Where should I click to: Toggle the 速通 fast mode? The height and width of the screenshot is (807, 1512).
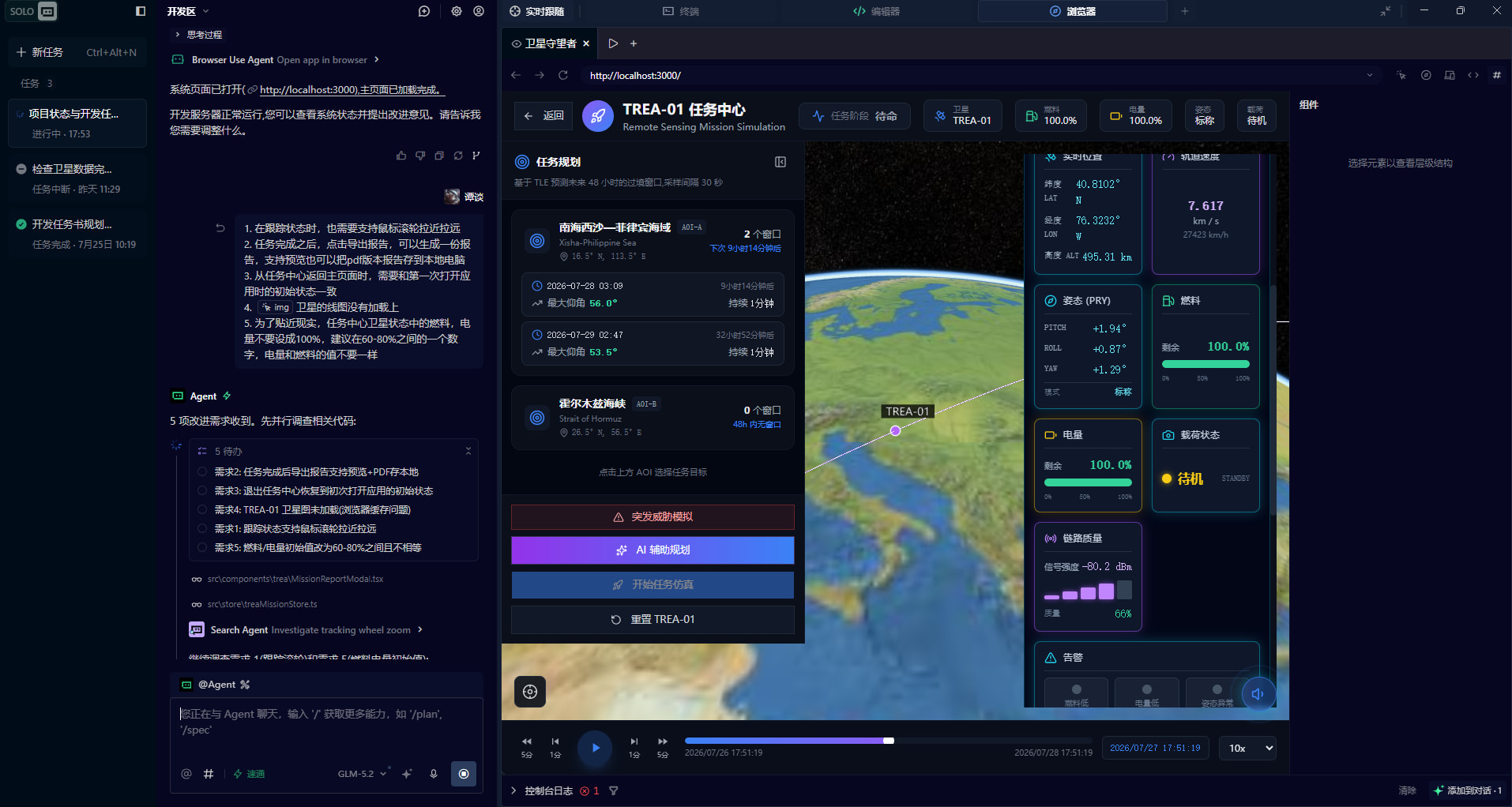tap(249, 774)
